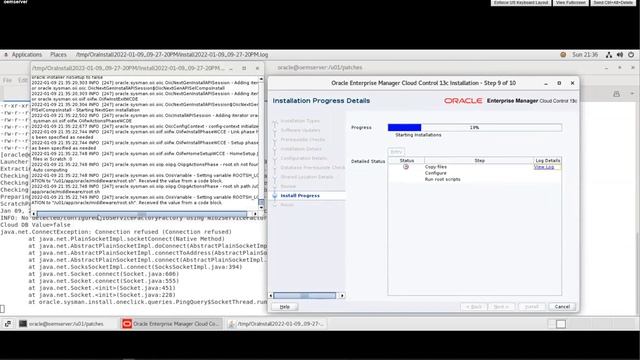Click the right arrow of installer sidebar scrollbar
Screen dimensions: 640x360
pos(342,296)
